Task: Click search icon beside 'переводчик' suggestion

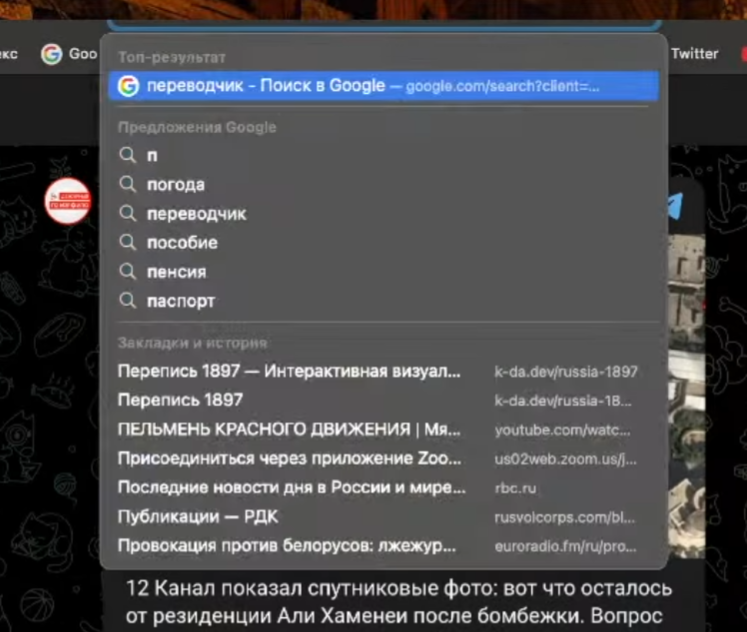Action: pos(128,213)
